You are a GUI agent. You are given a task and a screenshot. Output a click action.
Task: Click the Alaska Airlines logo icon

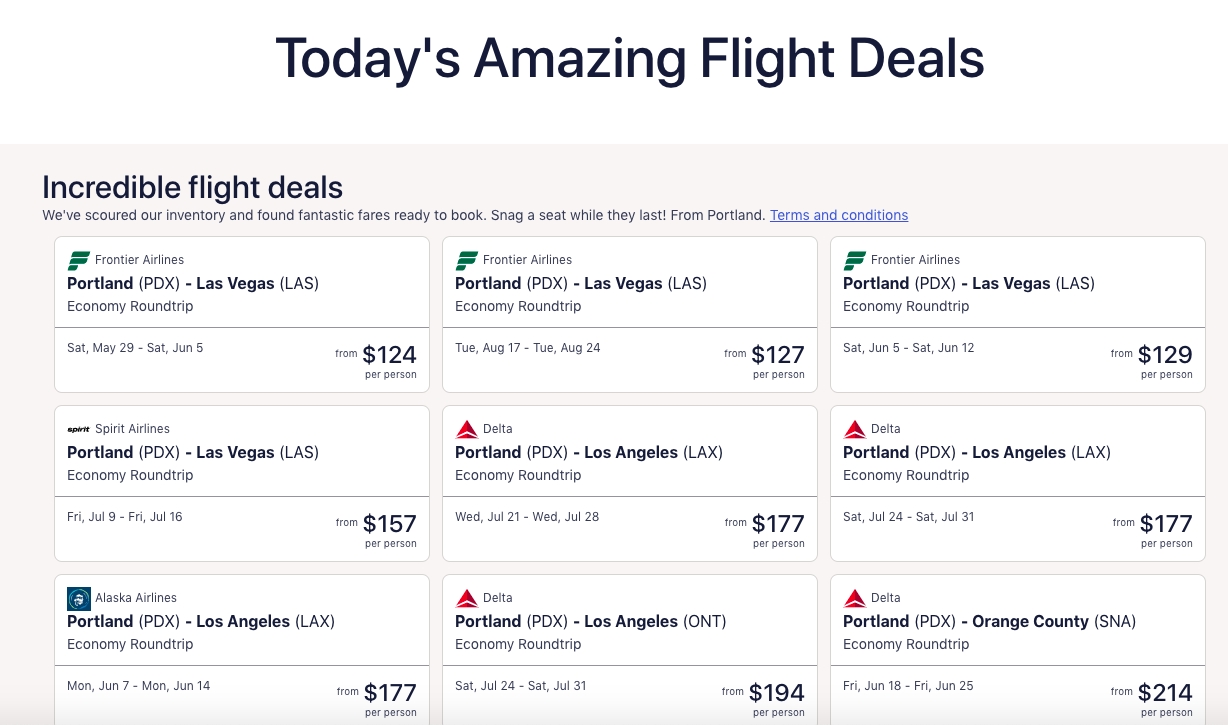point(79,598)
